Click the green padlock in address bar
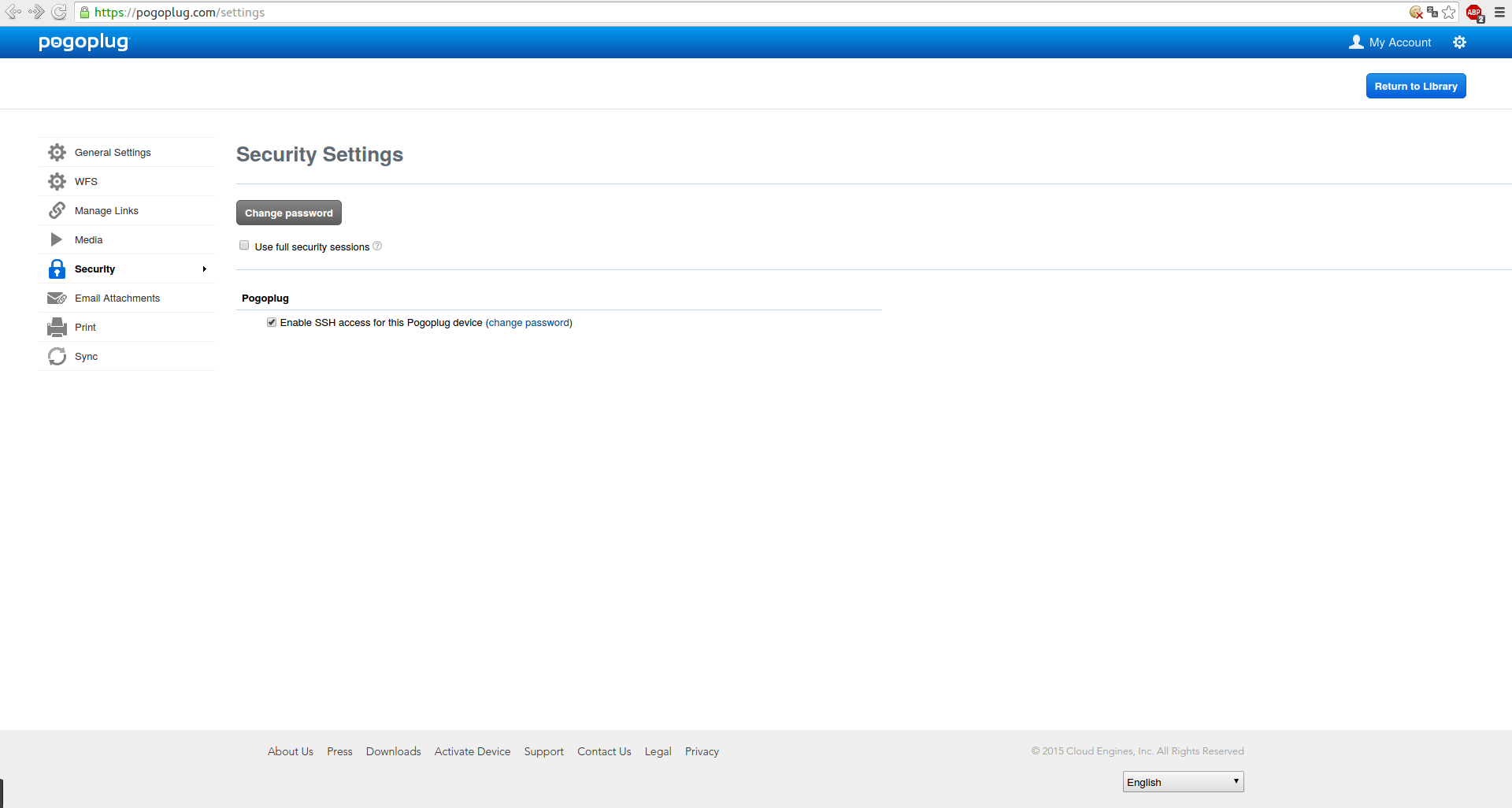1512x808 pixels. click(85, 12)
